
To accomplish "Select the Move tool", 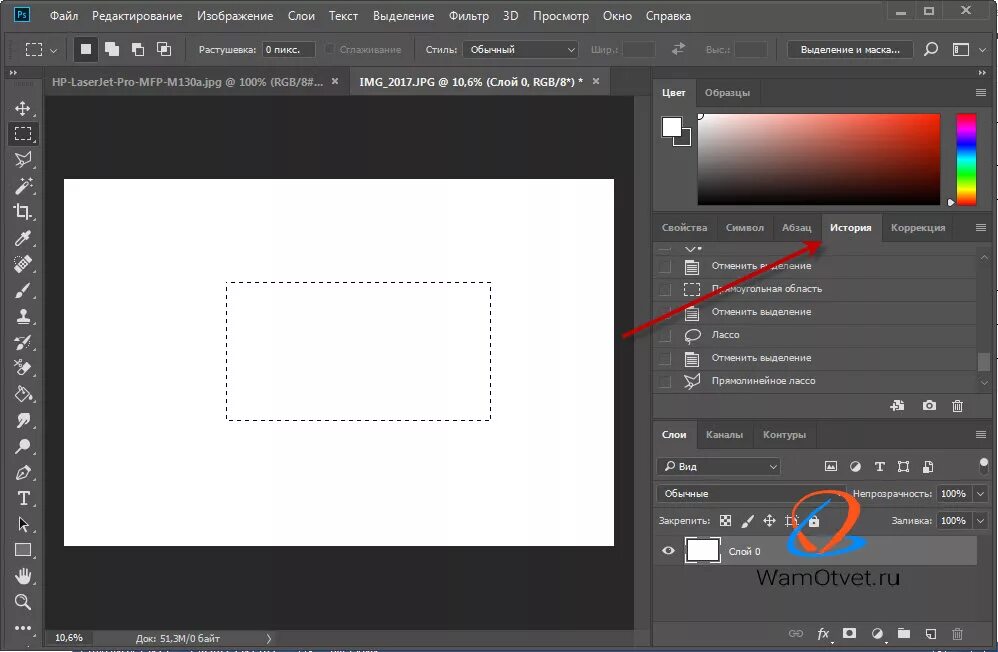I will [23, 108].
